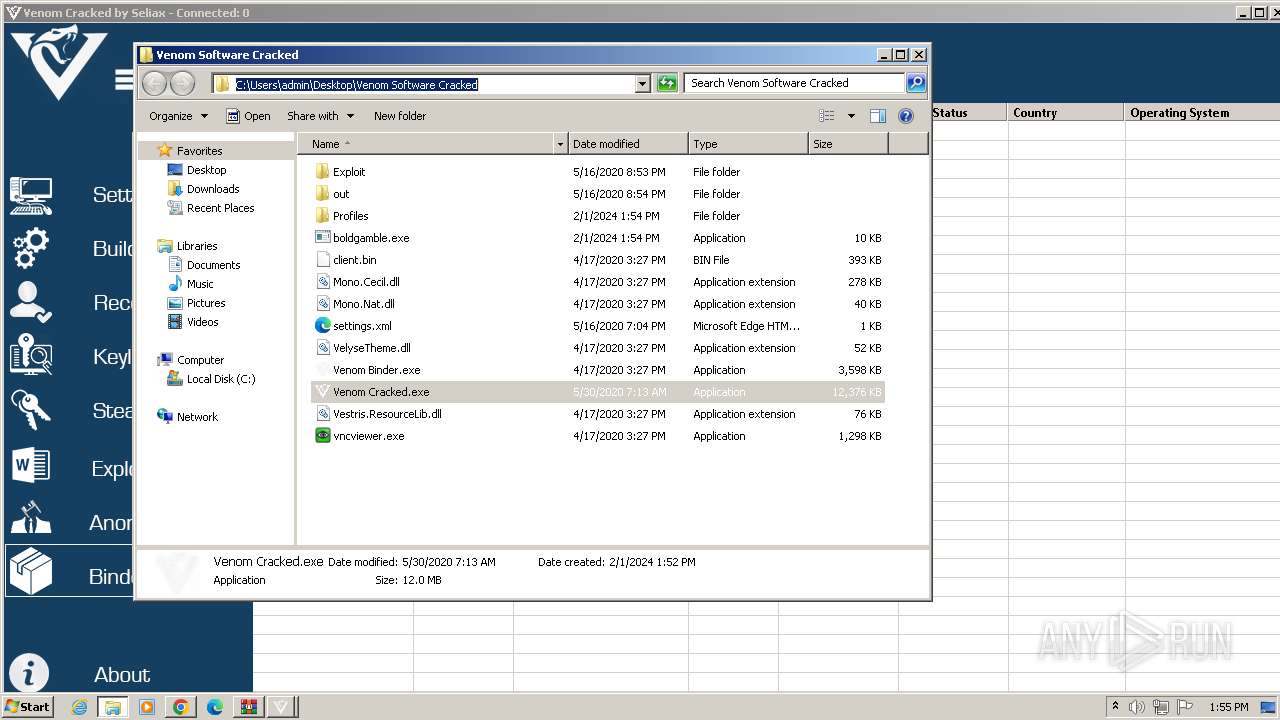Open the Organize dropdown menu

click(x=178, y=116)
